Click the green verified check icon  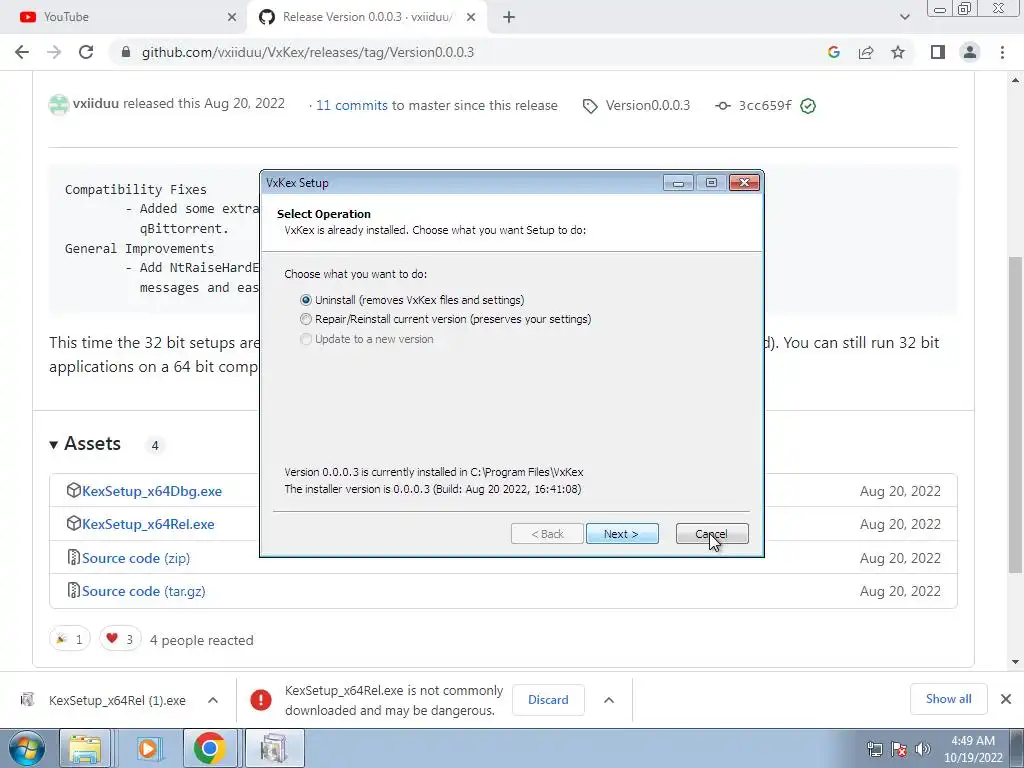tap(808, 106)
